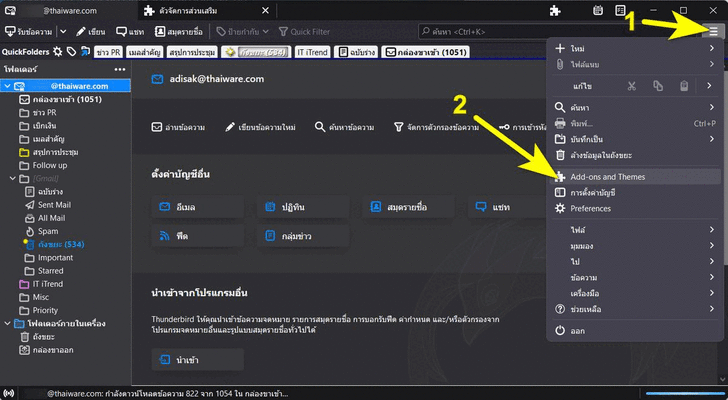
Task: Collapse โฟลเดอร์ภายในเครื่อง local folders
Action: tap(7, 323)
